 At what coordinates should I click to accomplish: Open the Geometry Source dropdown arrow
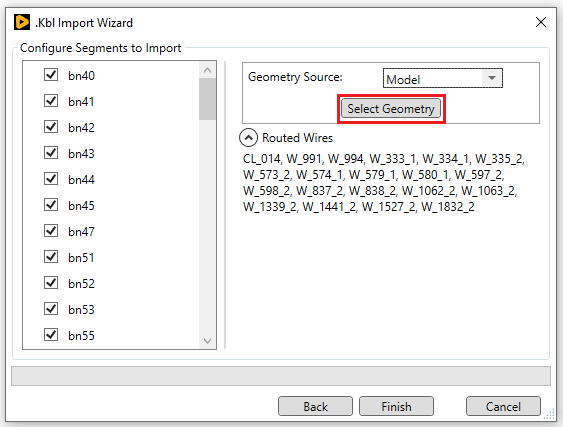click(492, 78)
